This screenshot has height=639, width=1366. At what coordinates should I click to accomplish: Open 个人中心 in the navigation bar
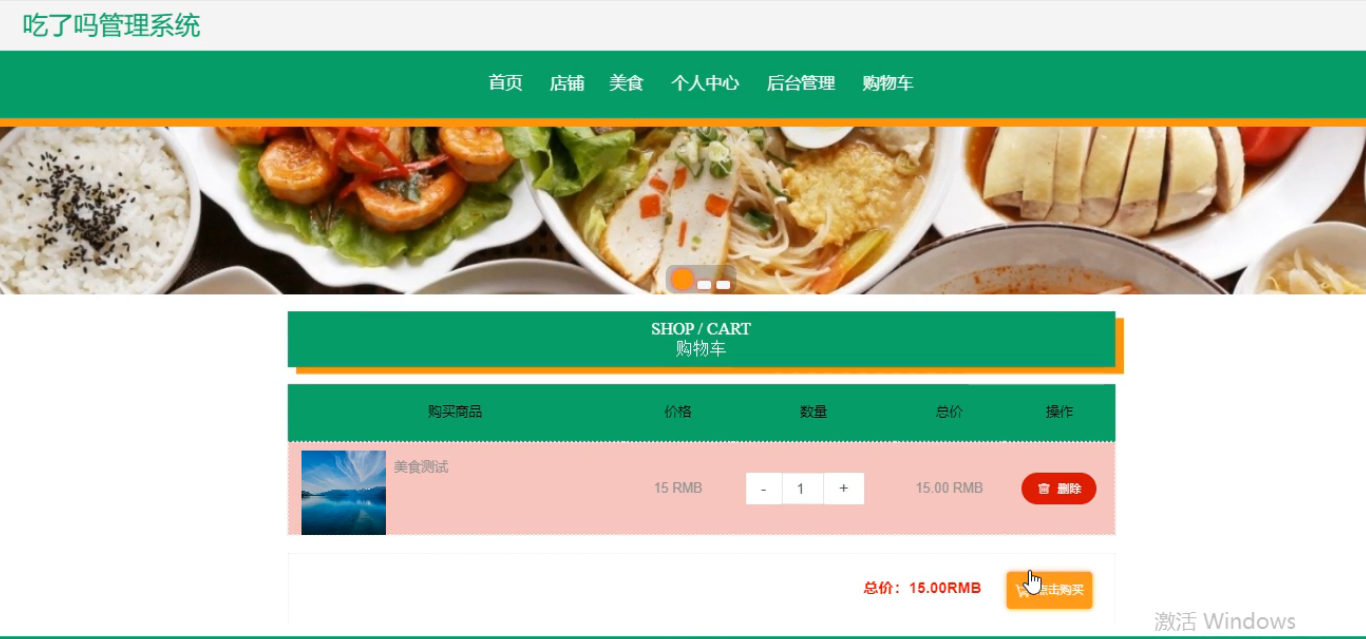point(705,83)
